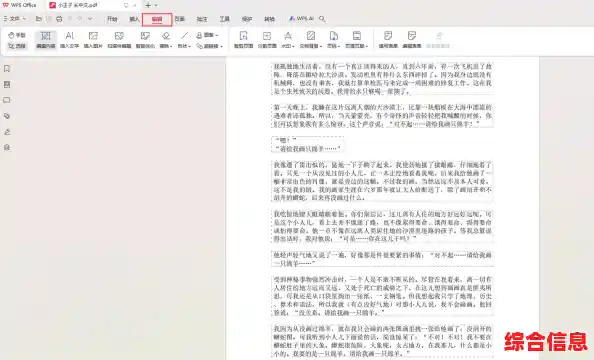Expand the quick access toolbar chevron
This screenshot has width=594, height=360.
tap(90, 19)
